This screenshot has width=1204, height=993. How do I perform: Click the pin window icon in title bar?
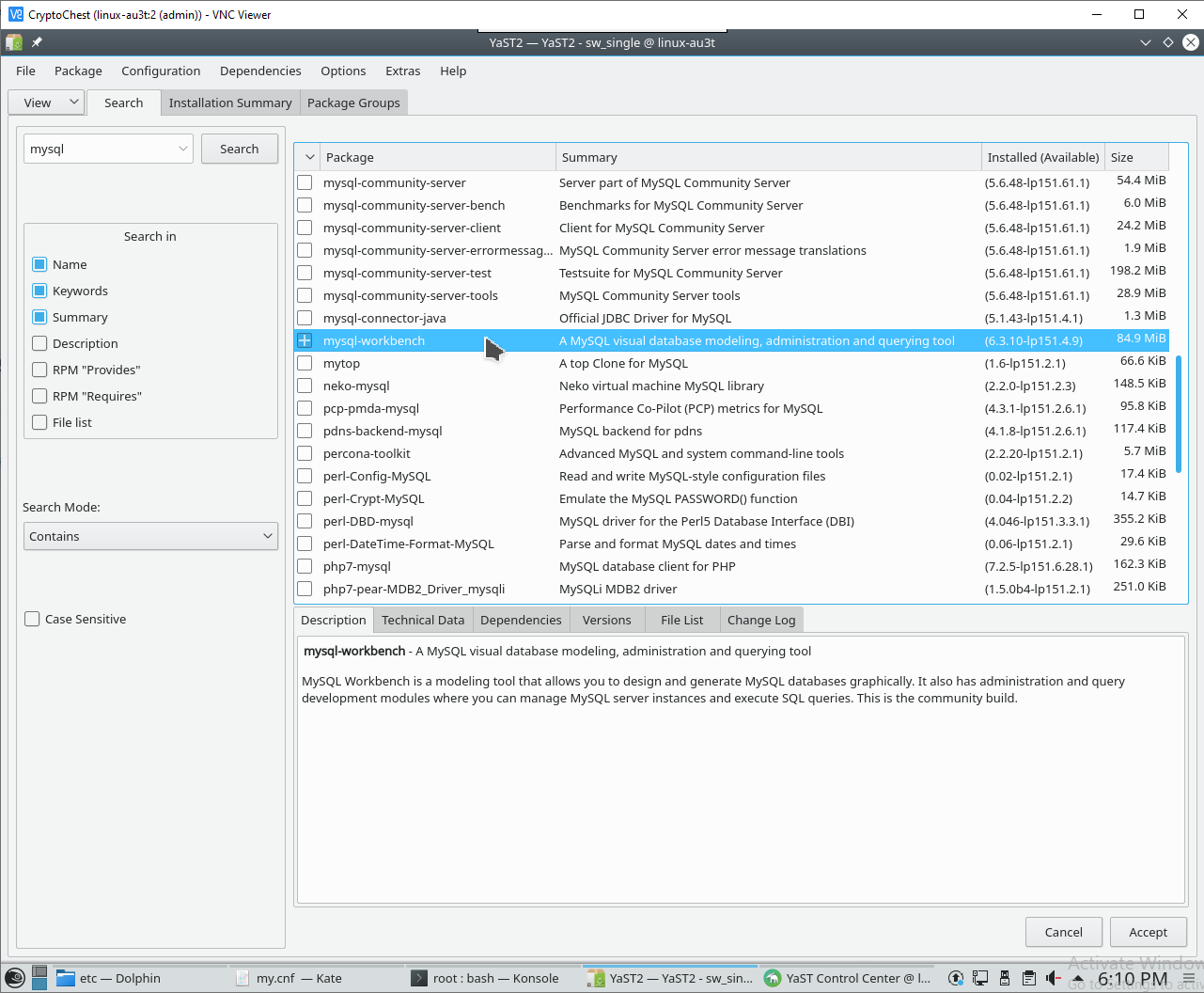click(x=38, y=42)
